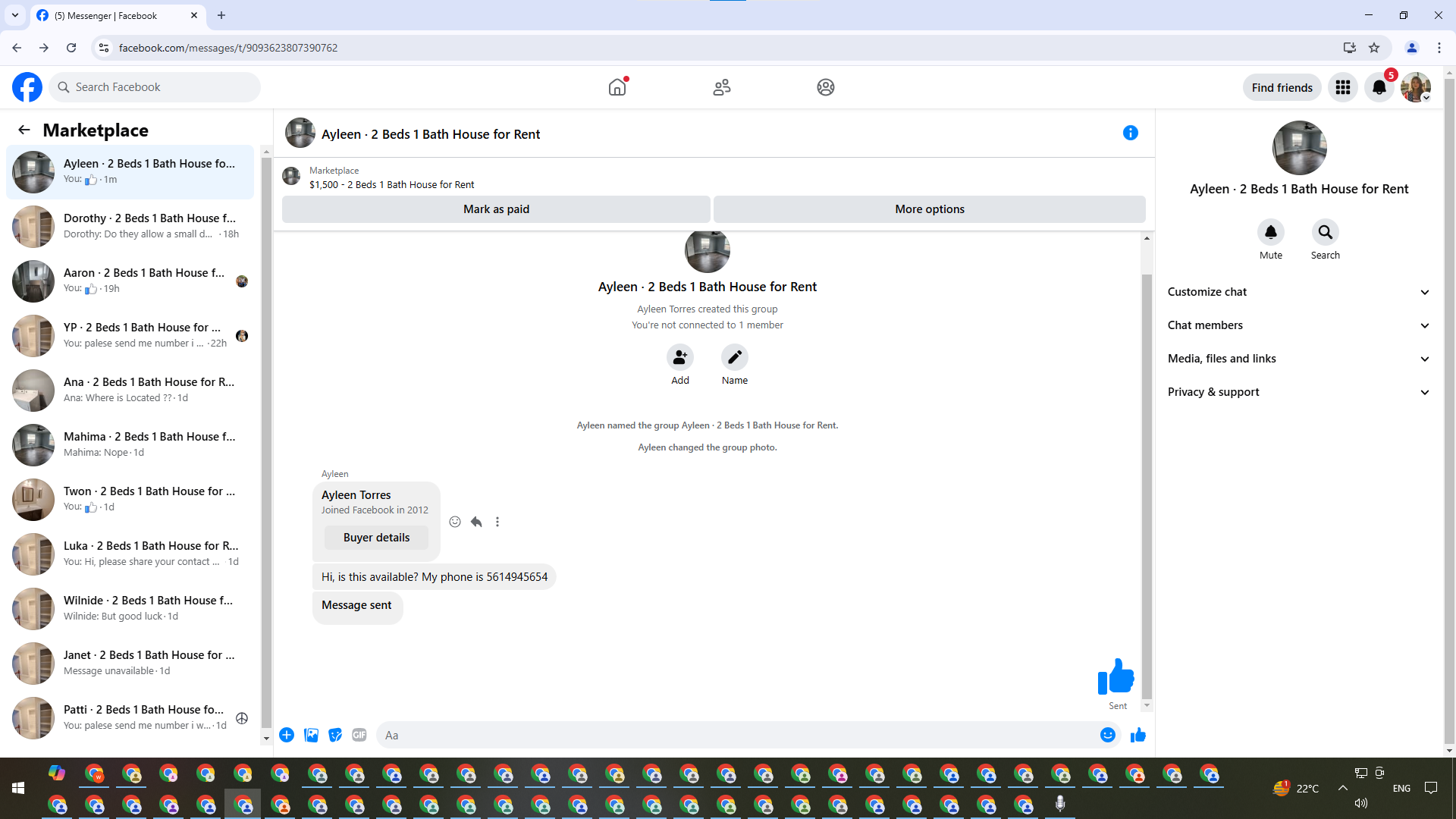
Task: Click the Add people icon
Action: coord(679,357)
